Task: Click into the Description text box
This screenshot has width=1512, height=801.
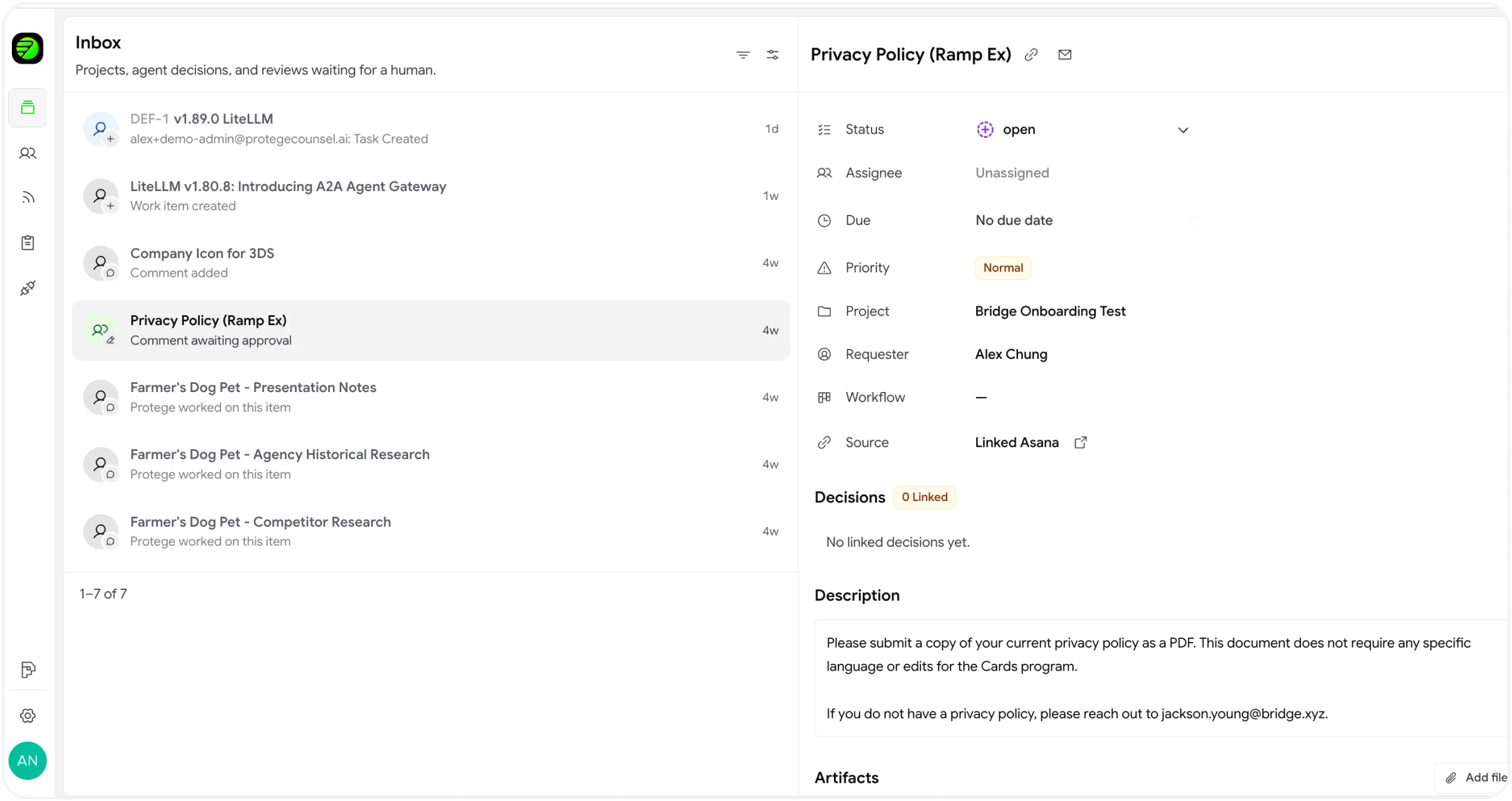Action: coord(1161,678)
